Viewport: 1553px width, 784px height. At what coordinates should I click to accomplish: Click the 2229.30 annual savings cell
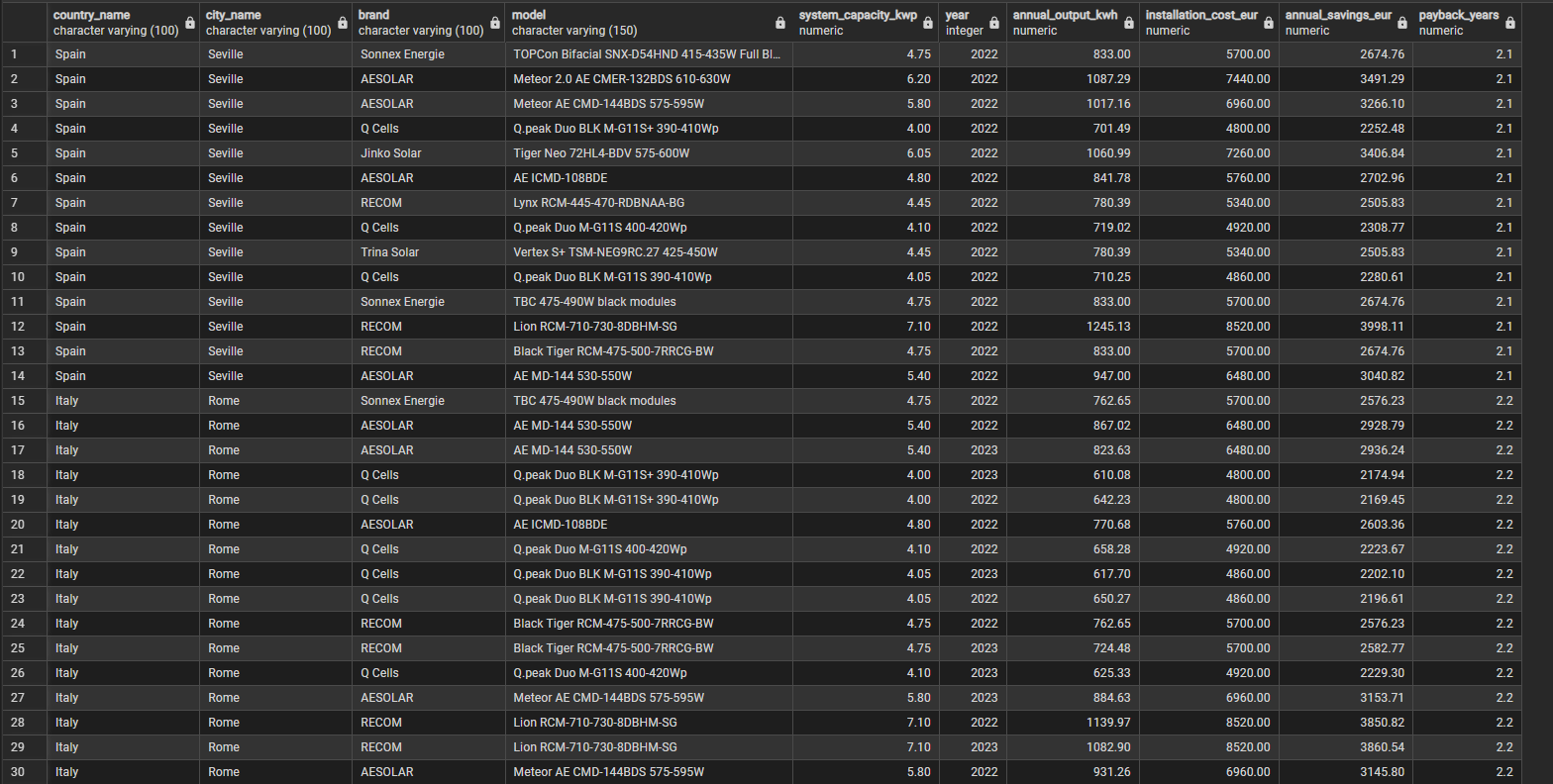(1346, 673)
